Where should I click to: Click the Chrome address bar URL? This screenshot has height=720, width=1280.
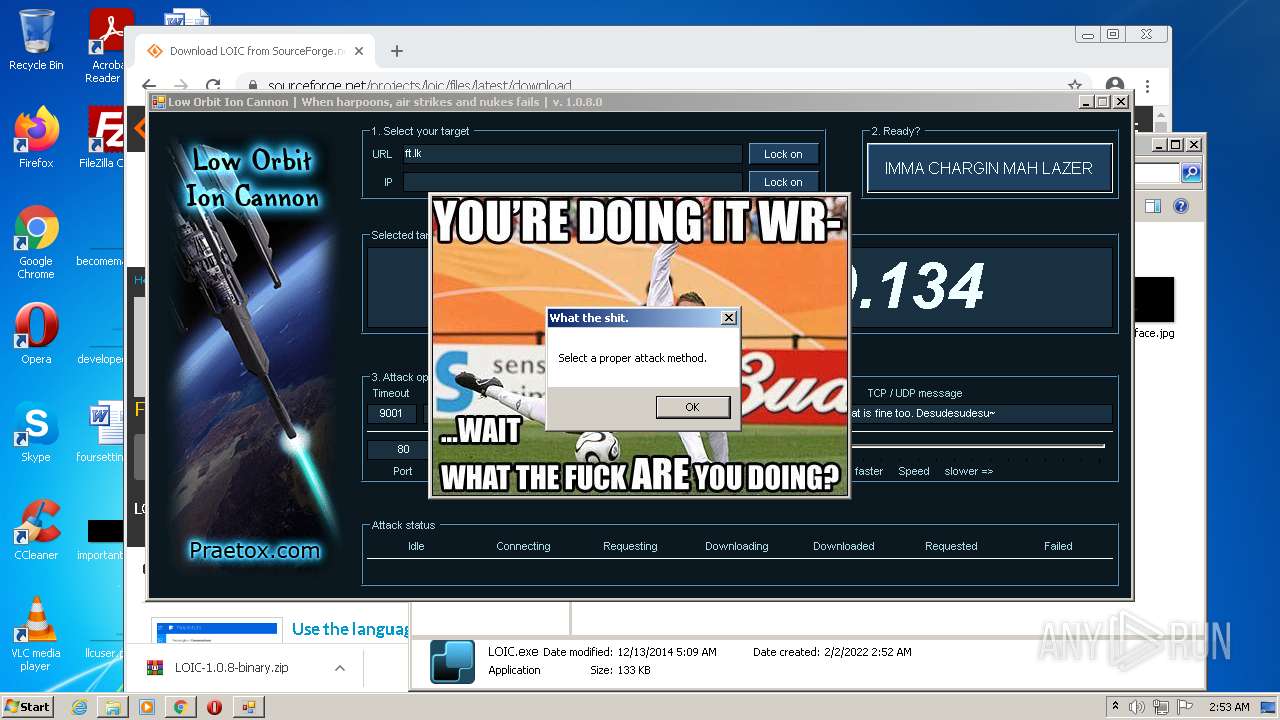(419, 86)
